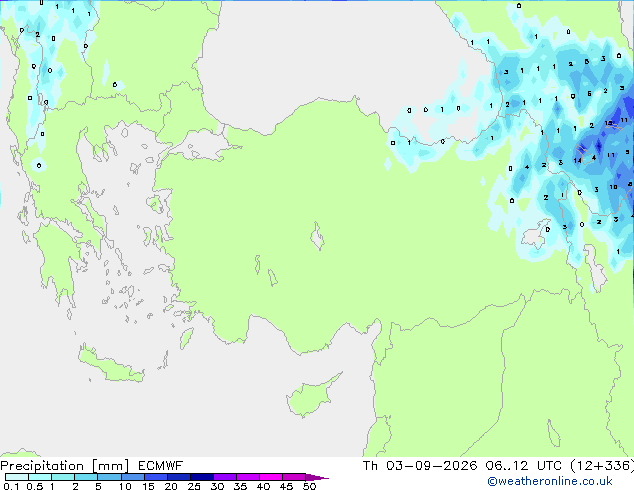The height and width of the screenshot is (490, 634).
Task: Click the 10 mm legend color swatch
Action: point(132,477)
